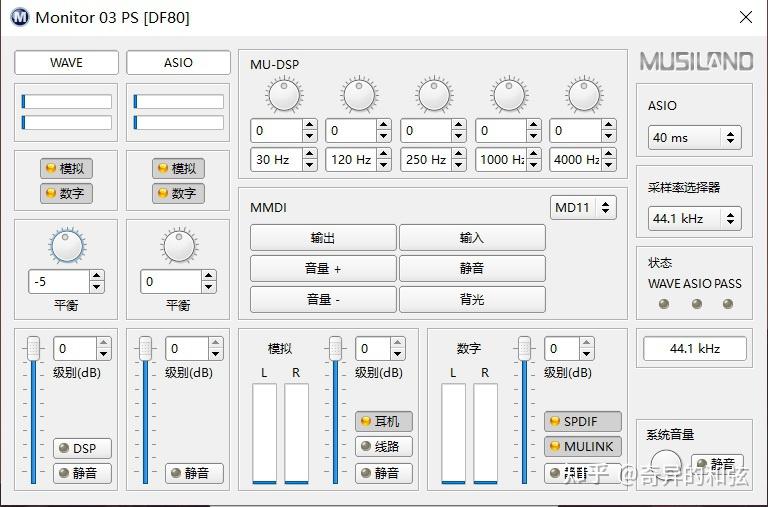Image resolution: width=768 pixels, height=507 pixels.
Task: Click the 背光 backlight button
Action: click(x=472, y=299)
